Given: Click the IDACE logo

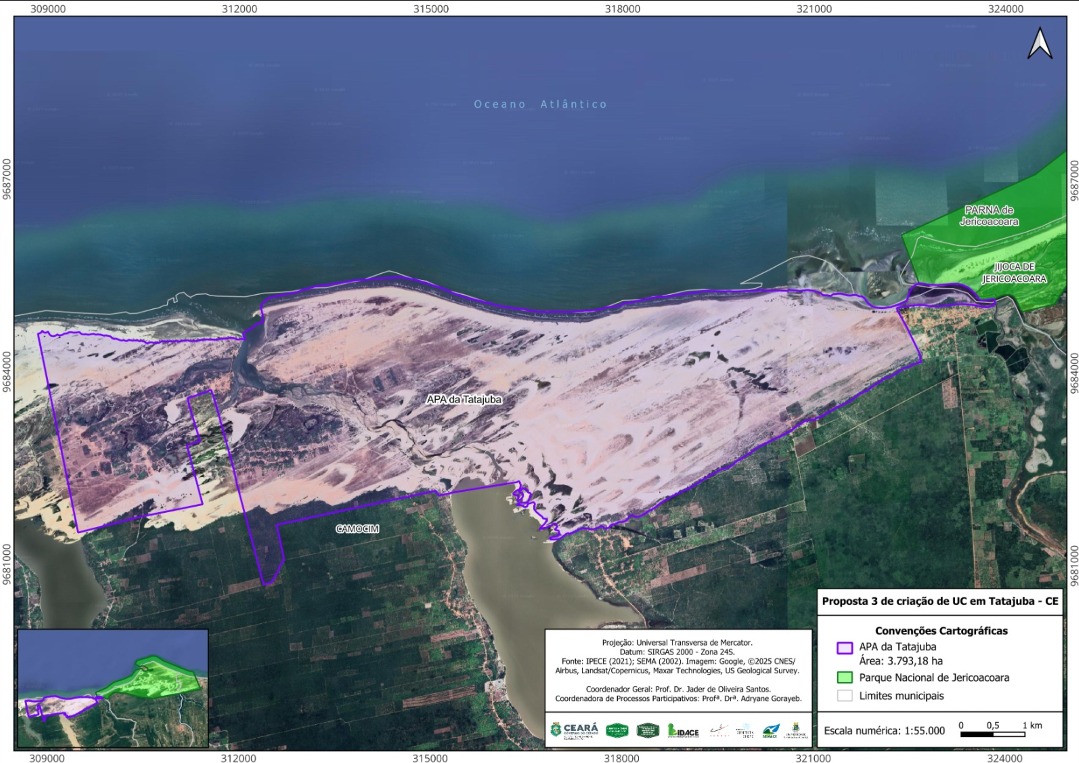Looking at the screenshot, I should [684, 731].
